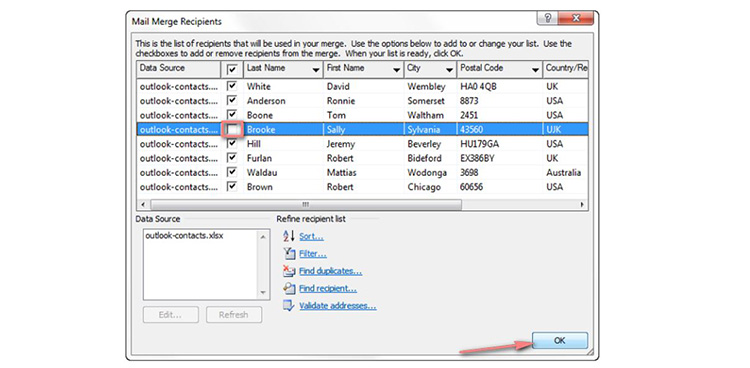This screenshot has height=368, width=750.
Task: Click Data Source list scroll down arrow
Action: tap(263, 292)
